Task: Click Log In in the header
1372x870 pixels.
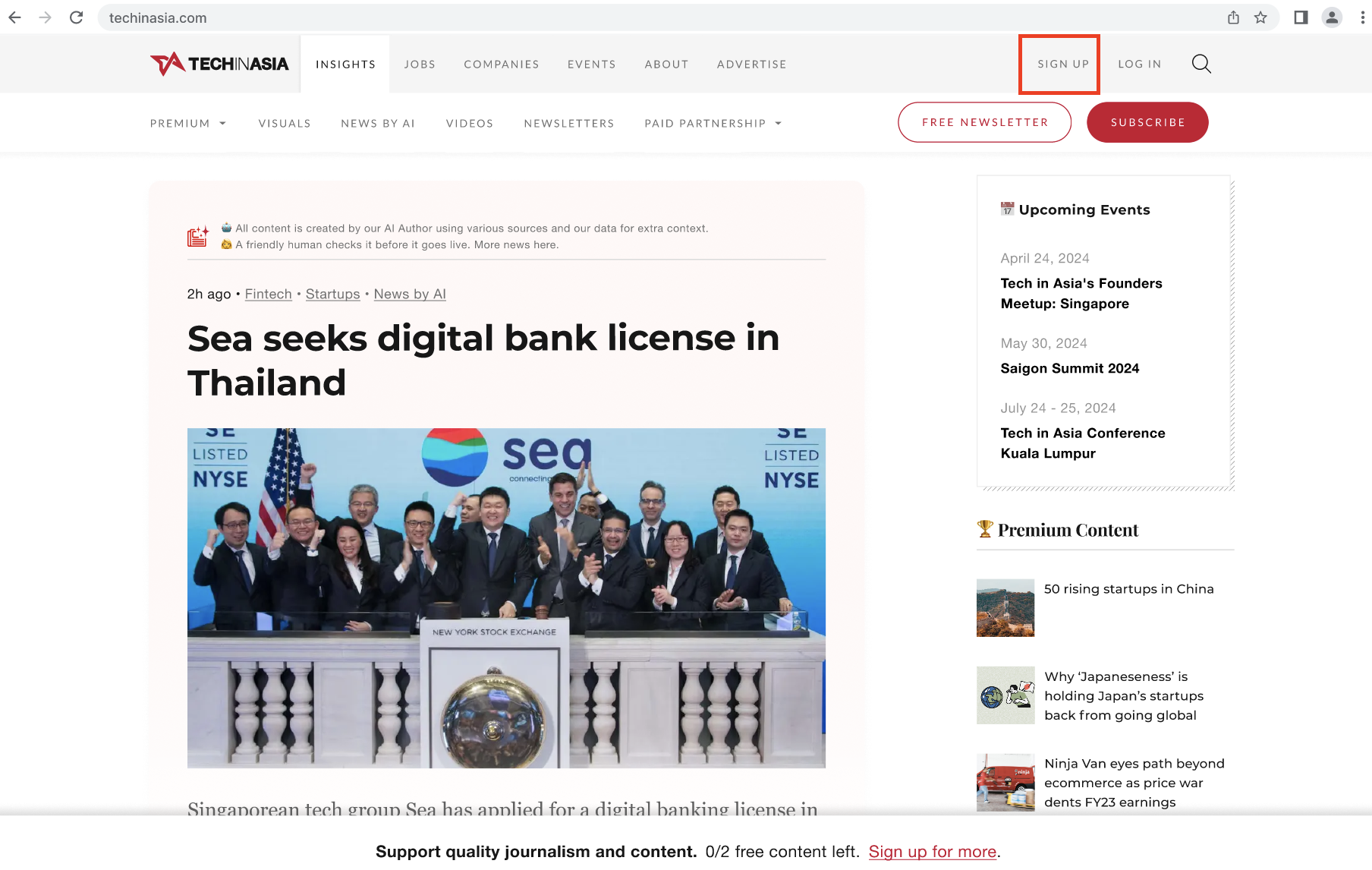Action: 1140,64
